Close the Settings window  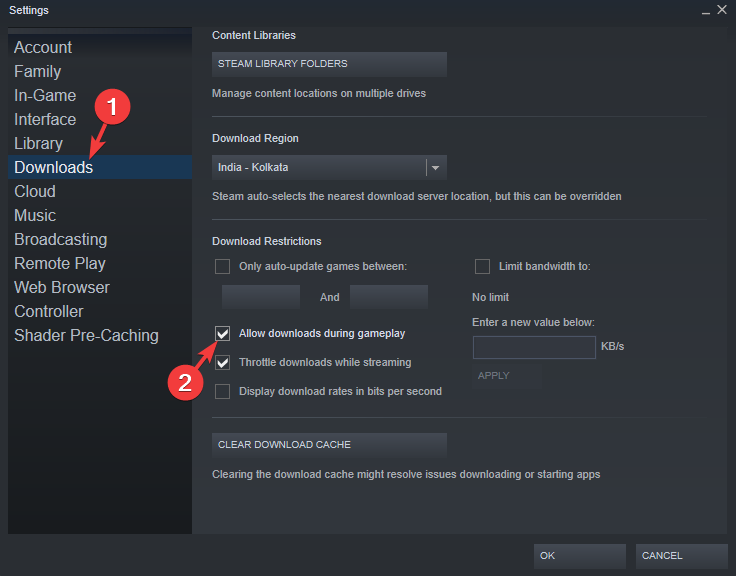point(722,9)
